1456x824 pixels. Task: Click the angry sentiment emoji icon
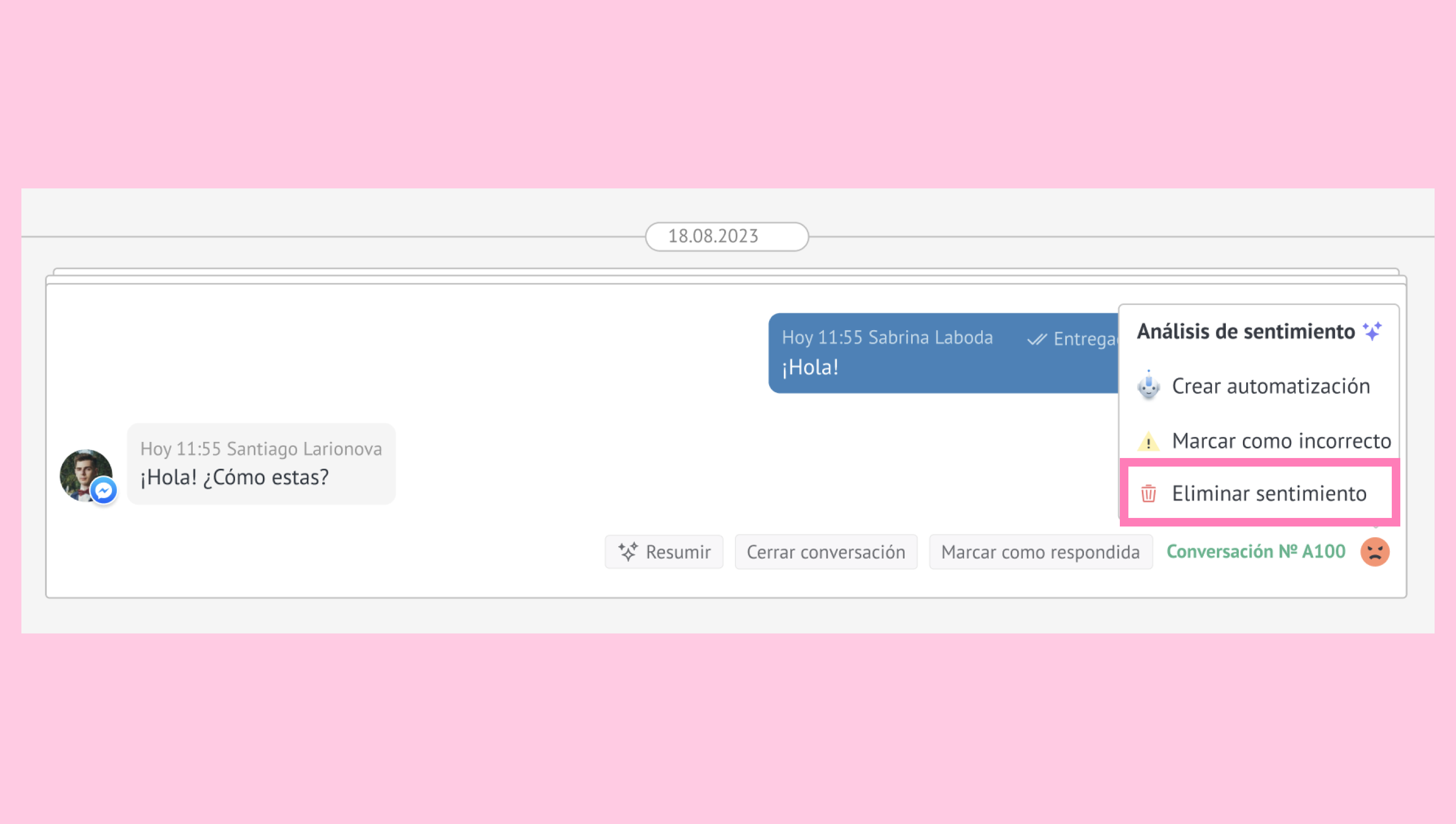click(1375, 551)
